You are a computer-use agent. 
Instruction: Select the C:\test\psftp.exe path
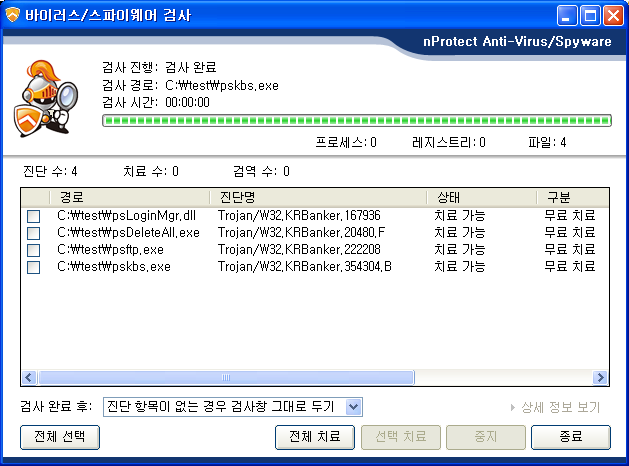click(110, 250)
